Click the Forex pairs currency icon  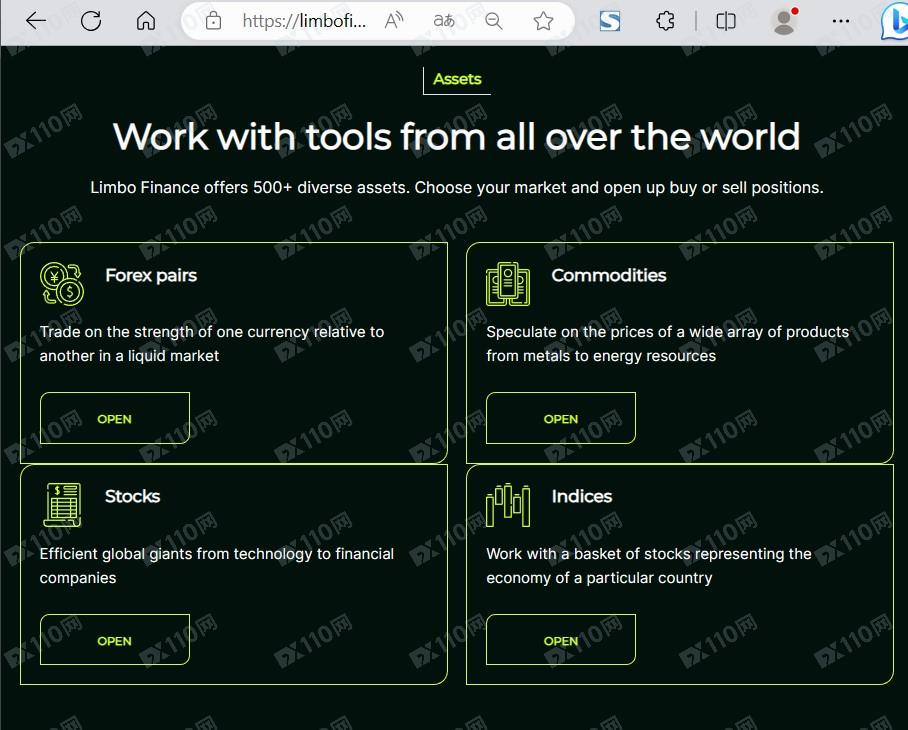(x=62, y=284)
